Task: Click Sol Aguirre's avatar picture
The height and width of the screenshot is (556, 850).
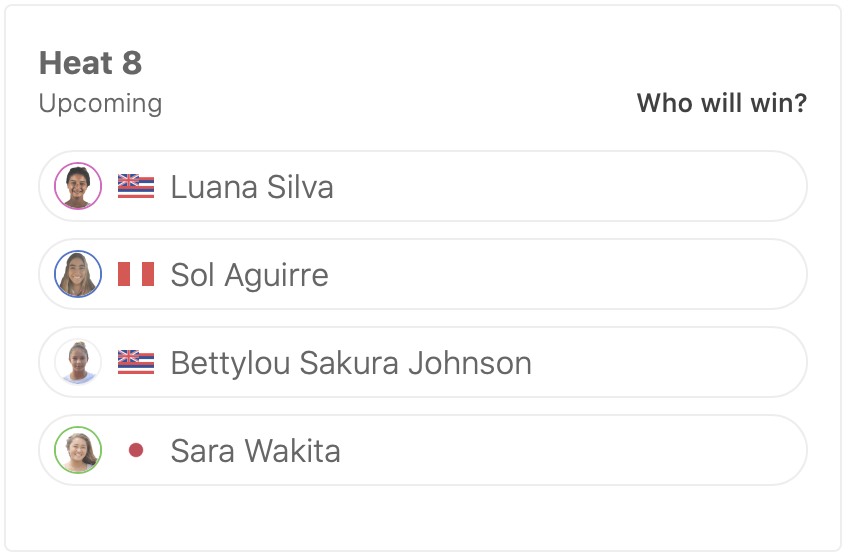Action: 78,275
